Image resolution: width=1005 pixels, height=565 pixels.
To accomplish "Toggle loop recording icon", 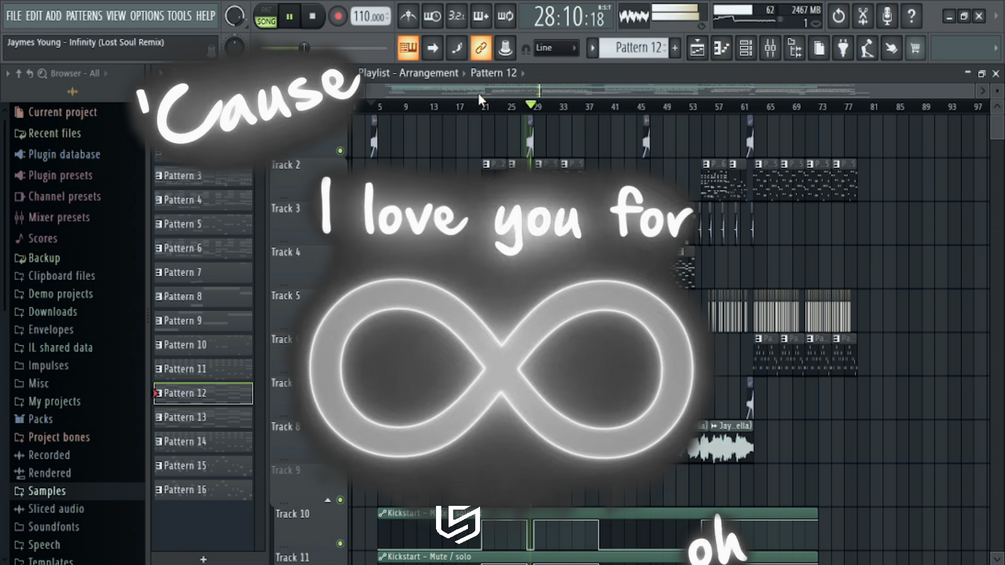I will coord(505,16).
